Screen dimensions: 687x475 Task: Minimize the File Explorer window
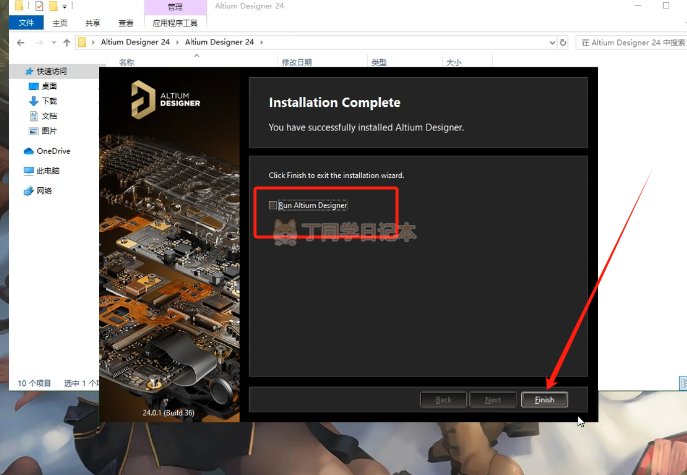click(638, 6)
